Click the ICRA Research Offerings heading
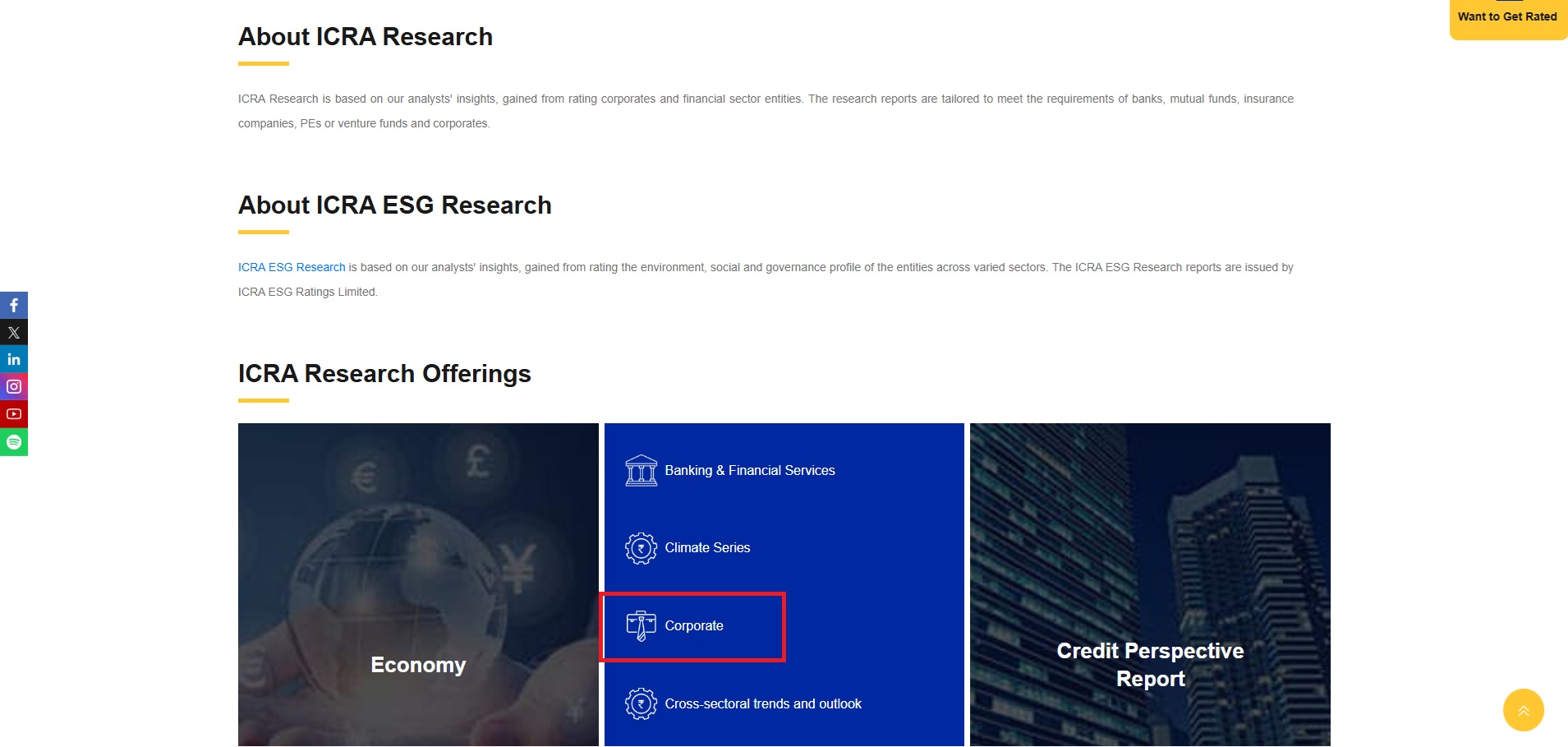Image resolution: width=1568 pixels, height=747 pixels. click(x=384, y=374)
